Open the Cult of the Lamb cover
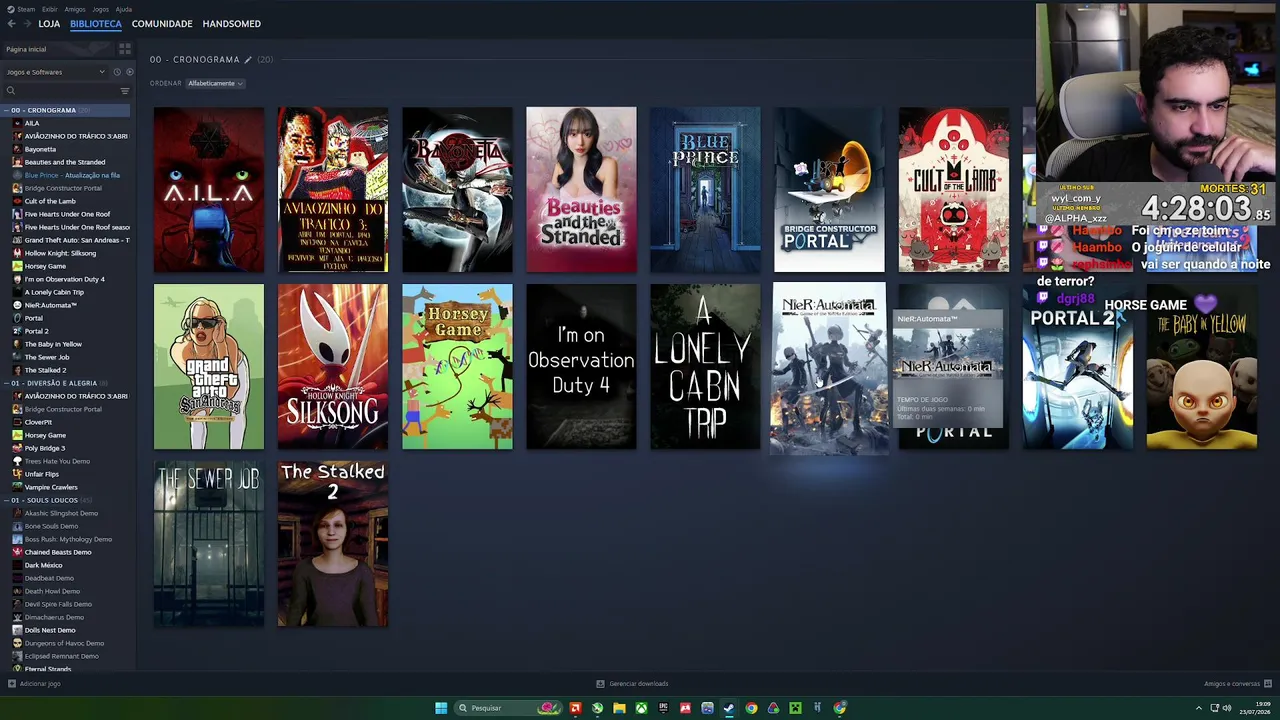Screen dimensions: 1280x720 pos(953,189)
